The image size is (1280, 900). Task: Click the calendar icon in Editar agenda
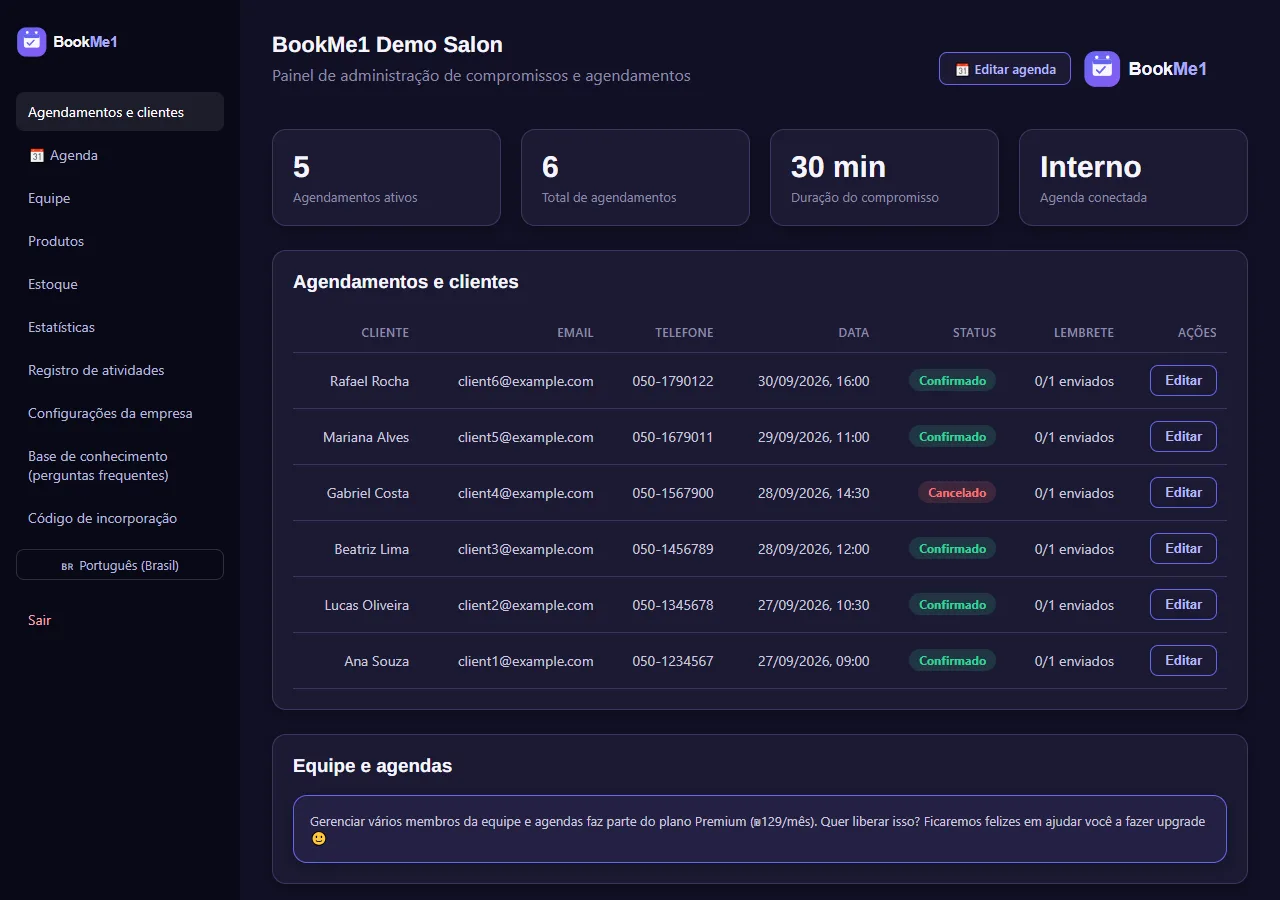(x=962, y=70)
